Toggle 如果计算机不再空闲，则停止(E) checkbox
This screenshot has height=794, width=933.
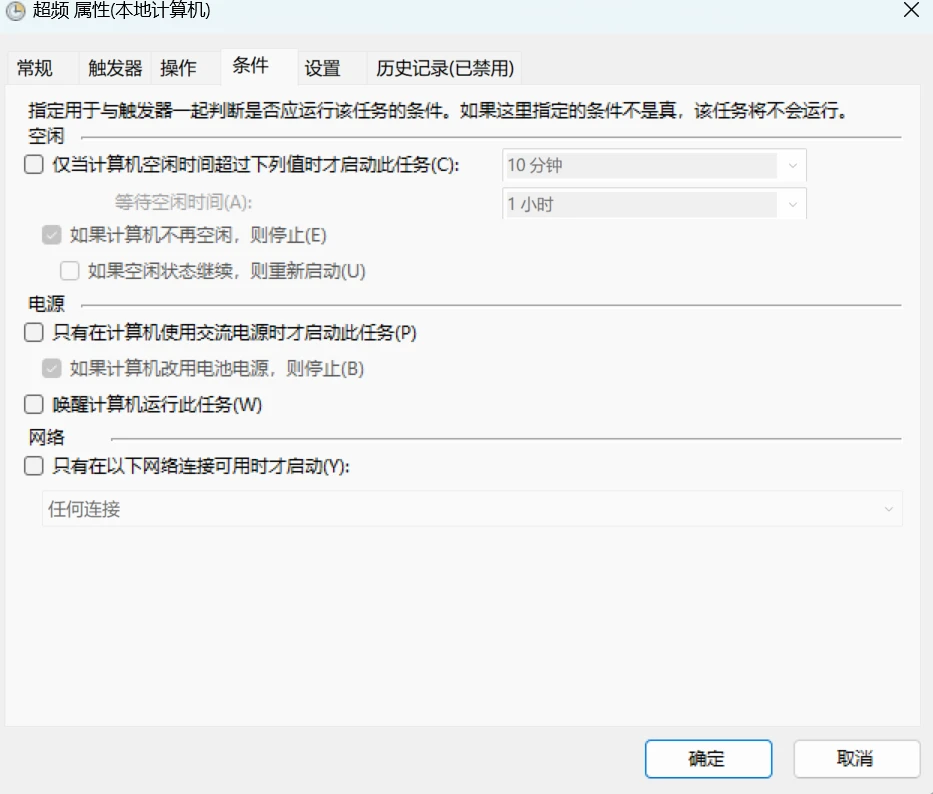(52, 235)
